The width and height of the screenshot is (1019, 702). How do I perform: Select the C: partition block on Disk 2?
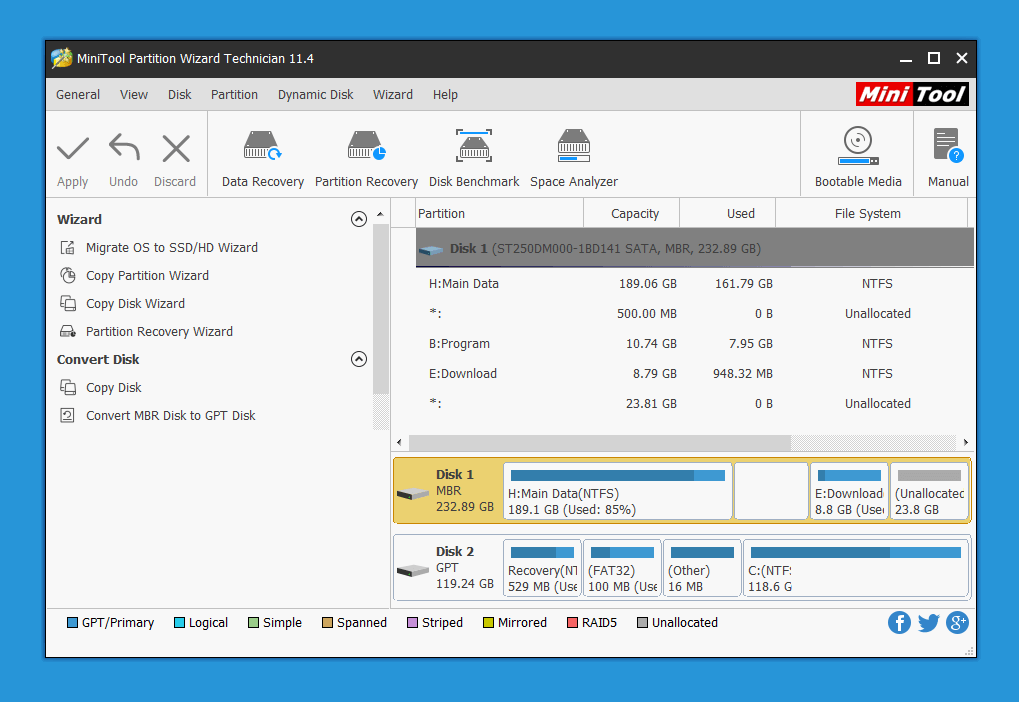[856, 568]
